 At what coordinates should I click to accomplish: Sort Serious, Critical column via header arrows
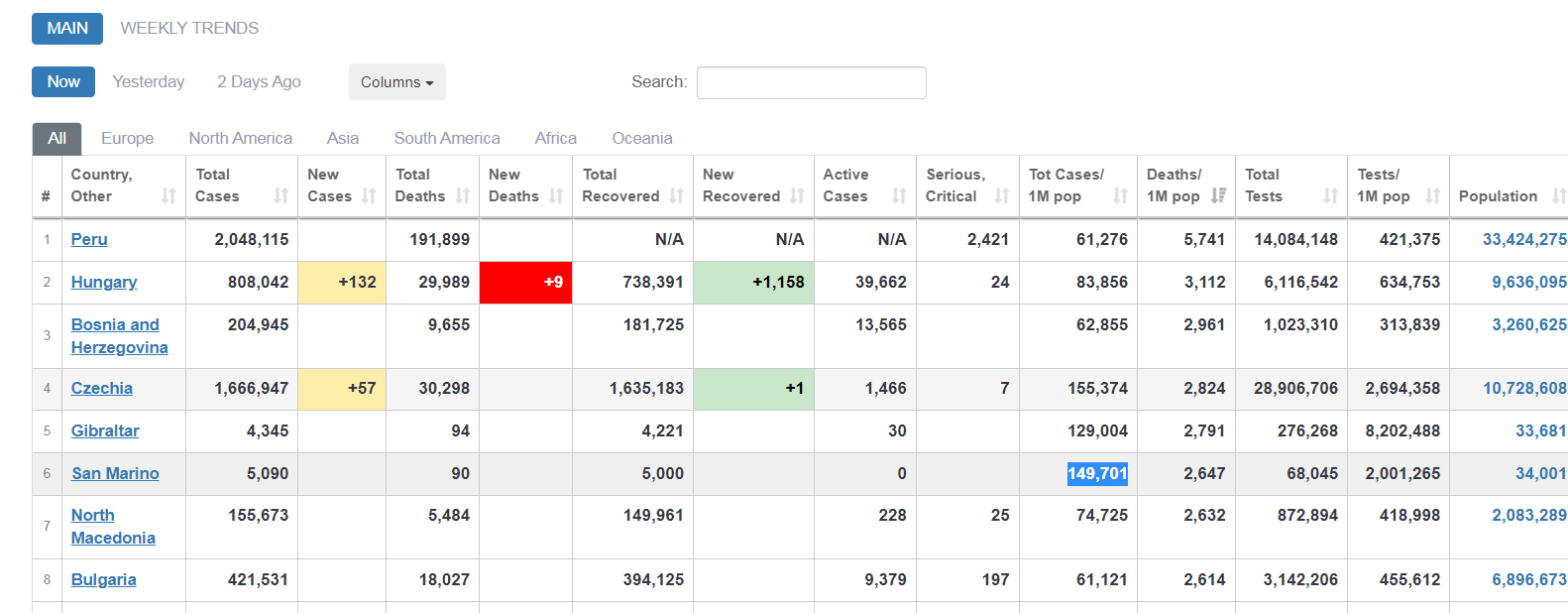[x=1002, y=196]
